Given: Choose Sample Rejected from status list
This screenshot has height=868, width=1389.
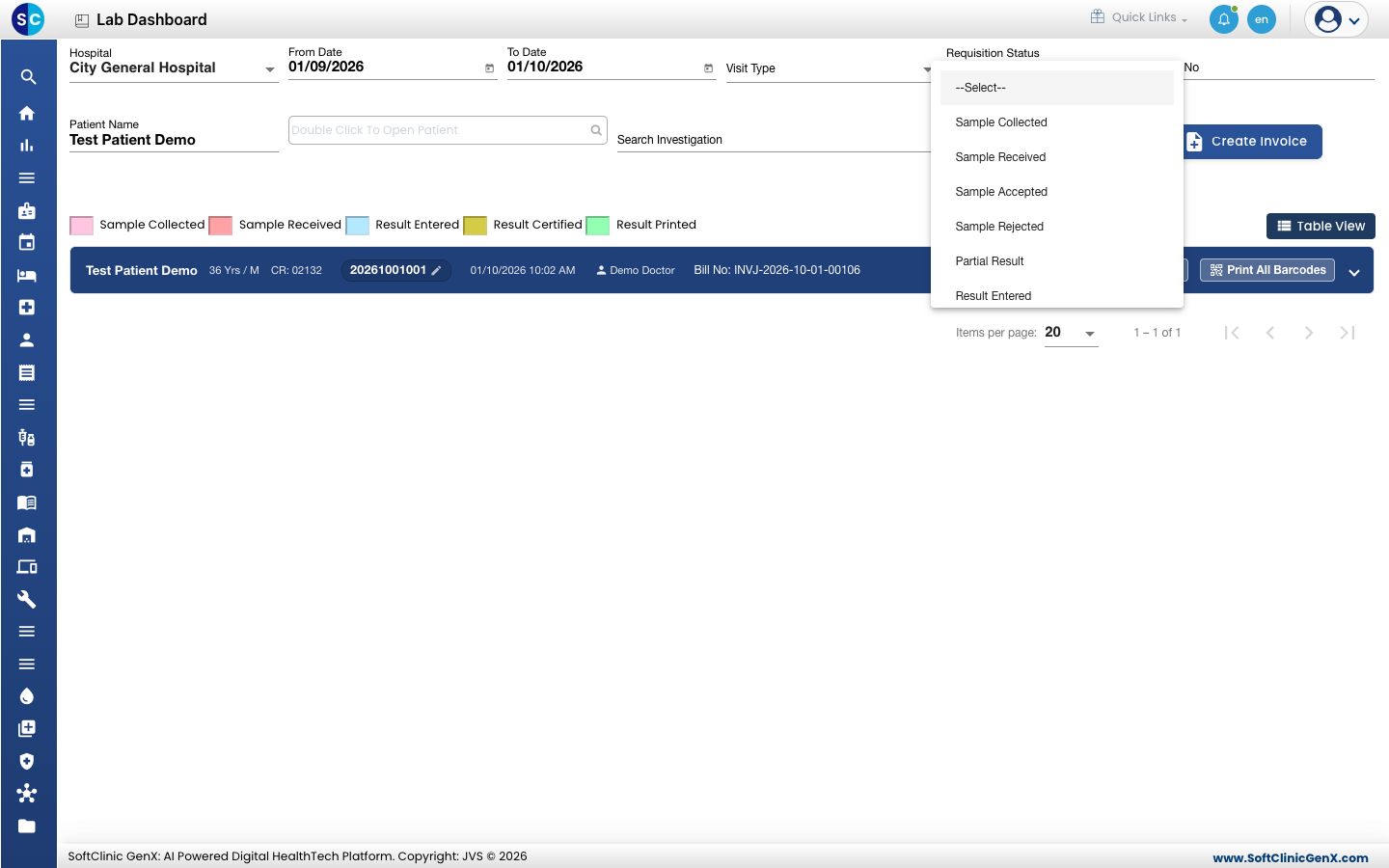Looking at the screenshot, I should 1057,227.
